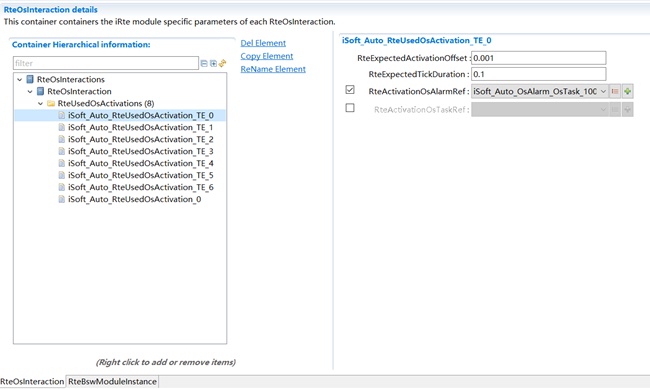
Task: Collapse the RteOsInteractions tree node
Action: pos(19,80)
